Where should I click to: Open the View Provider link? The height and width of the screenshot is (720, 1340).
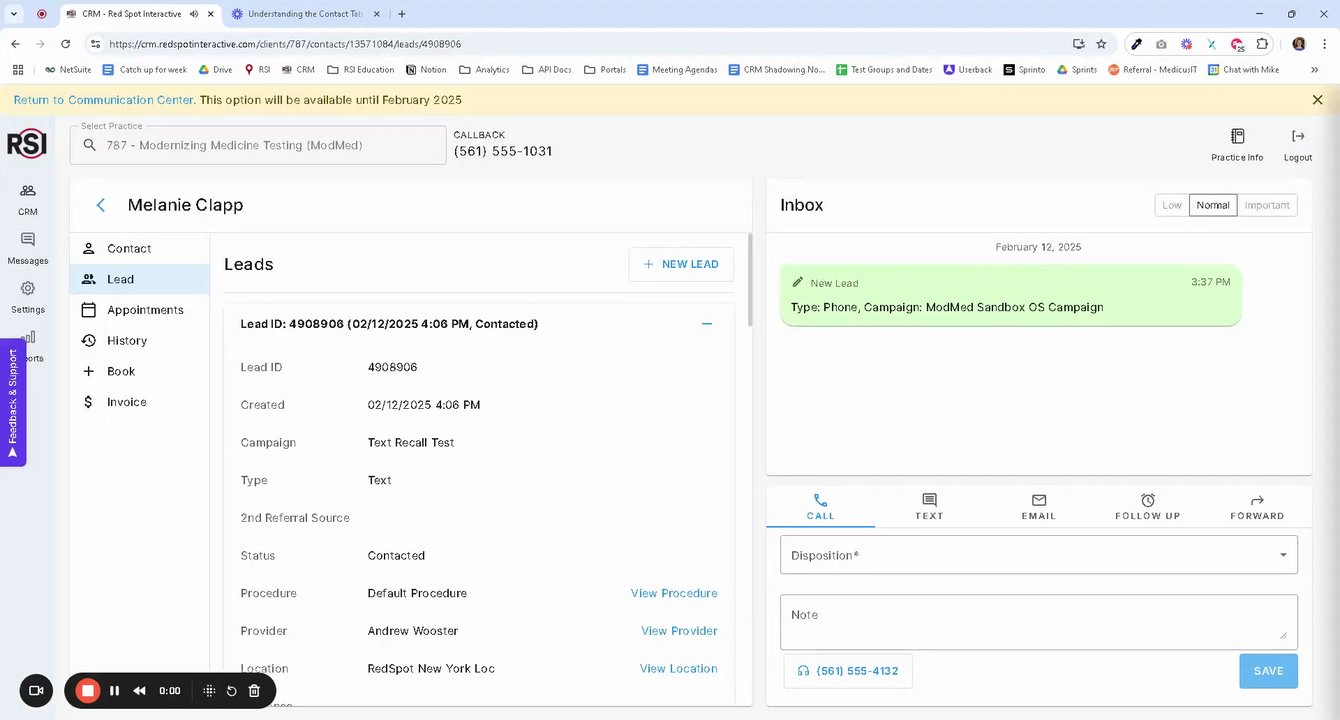(679, 631)
